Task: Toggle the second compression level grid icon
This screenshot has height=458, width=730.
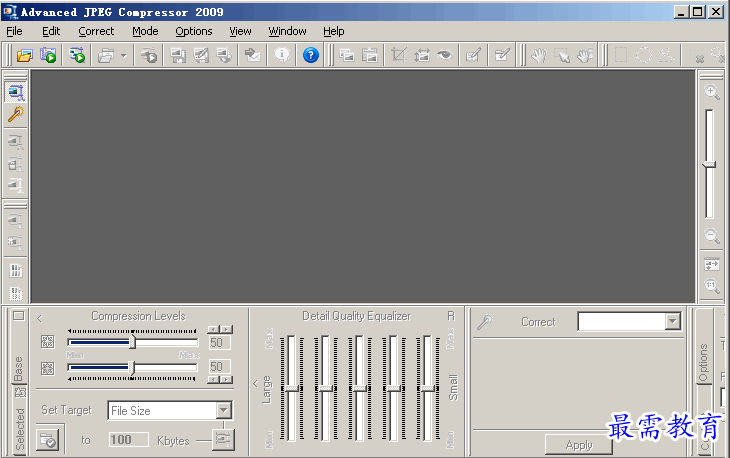Action: (47, 368)
